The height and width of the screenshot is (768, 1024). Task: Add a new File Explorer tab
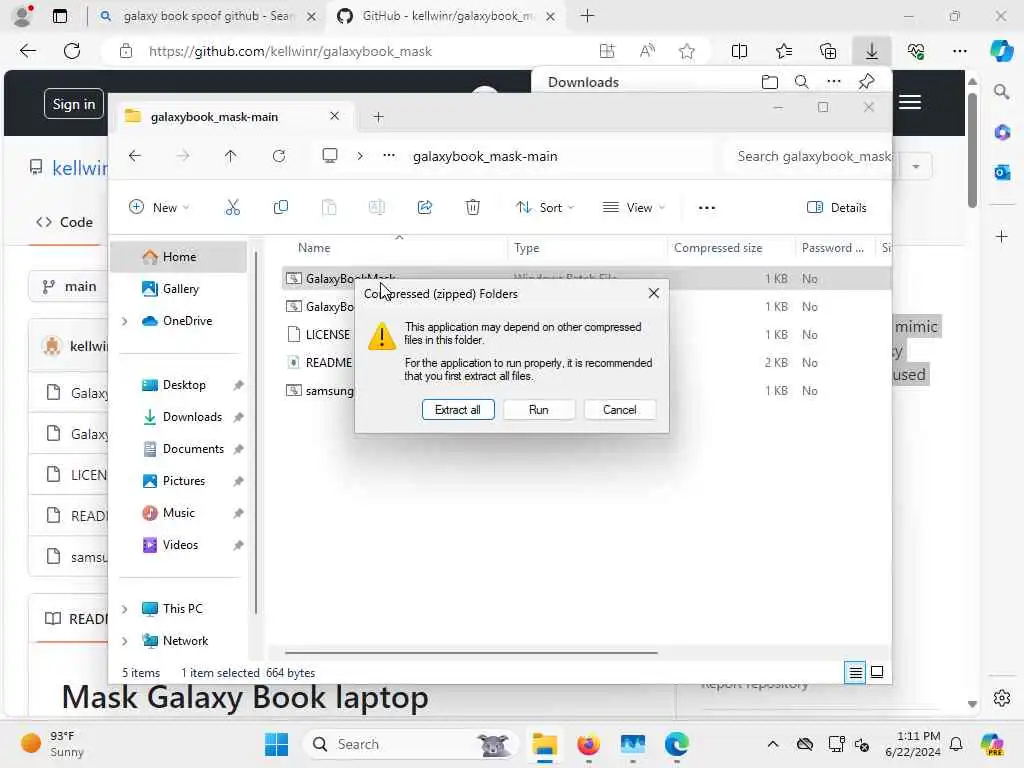coord(378,117)
